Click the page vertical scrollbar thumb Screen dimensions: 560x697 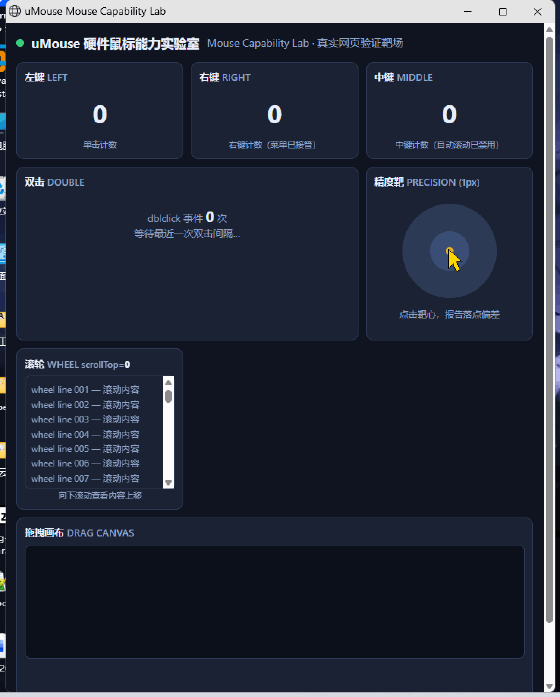549,330
